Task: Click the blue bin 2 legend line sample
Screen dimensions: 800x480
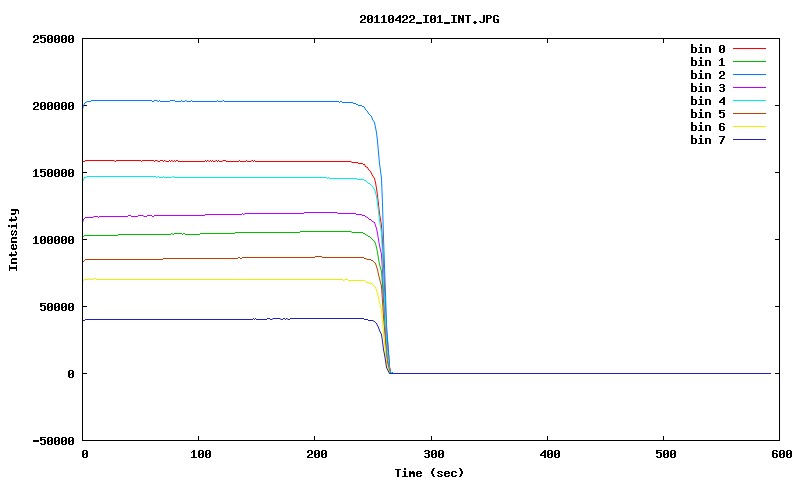Action: [749, 75]
